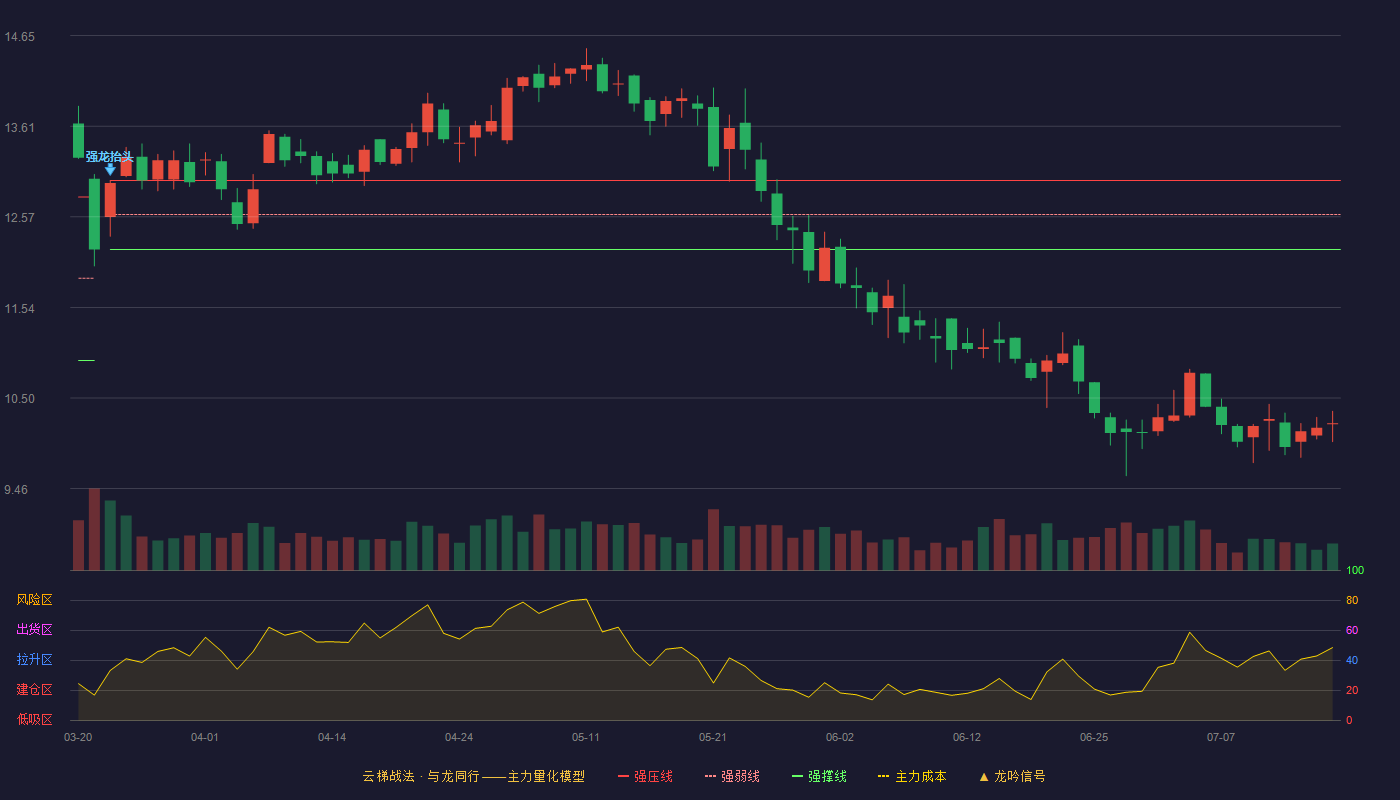Click the green 强撑线 legend line marker
Viewport: 1400px width, 800px height.
coord(797,776)
